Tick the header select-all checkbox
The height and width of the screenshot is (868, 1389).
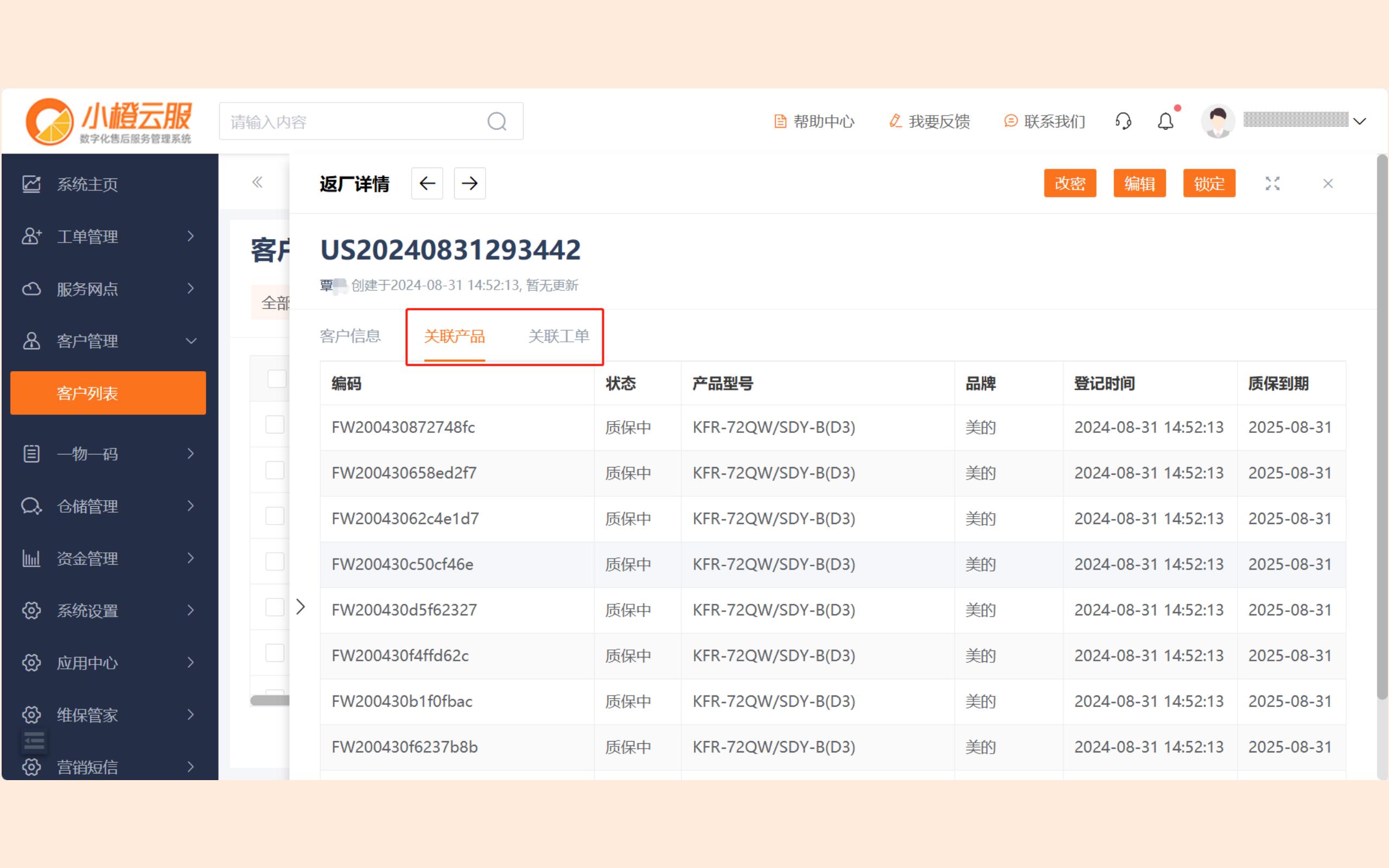(x=277, y=379)
